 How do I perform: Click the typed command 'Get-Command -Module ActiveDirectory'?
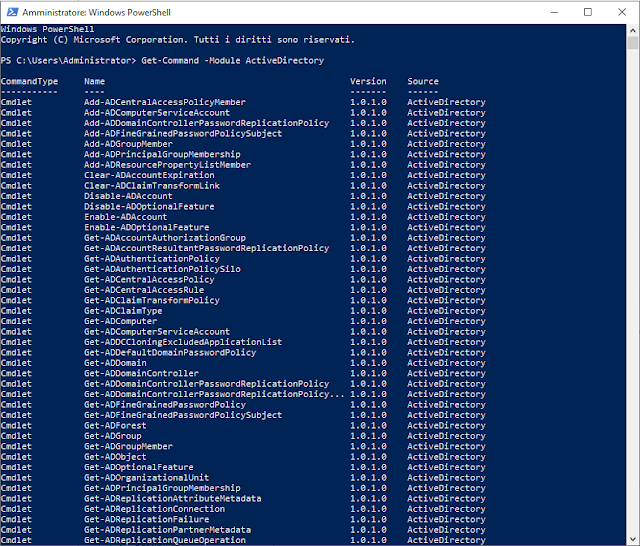point(233,61)
